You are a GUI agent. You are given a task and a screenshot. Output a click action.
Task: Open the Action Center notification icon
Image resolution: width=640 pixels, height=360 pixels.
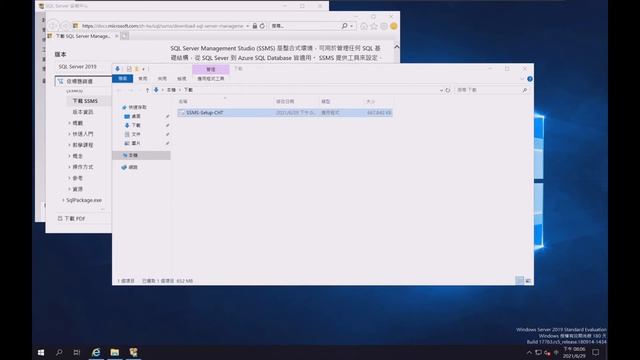596,352
